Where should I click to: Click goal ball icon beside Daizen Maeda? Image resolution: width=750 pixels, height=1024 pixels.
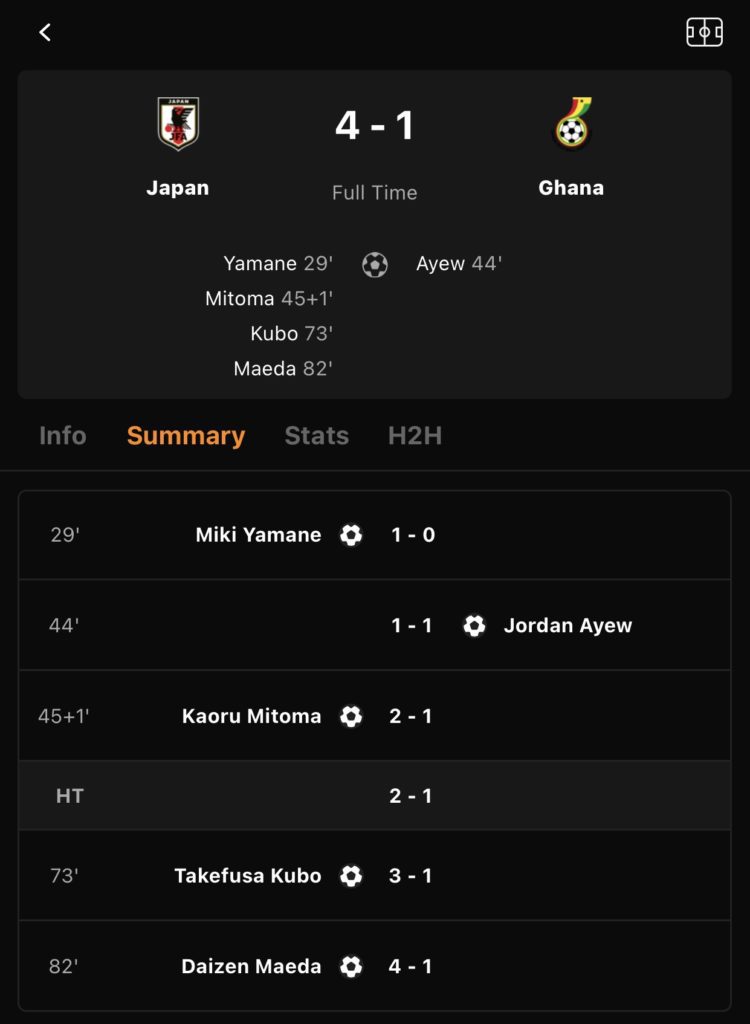[x=351, y=967]
